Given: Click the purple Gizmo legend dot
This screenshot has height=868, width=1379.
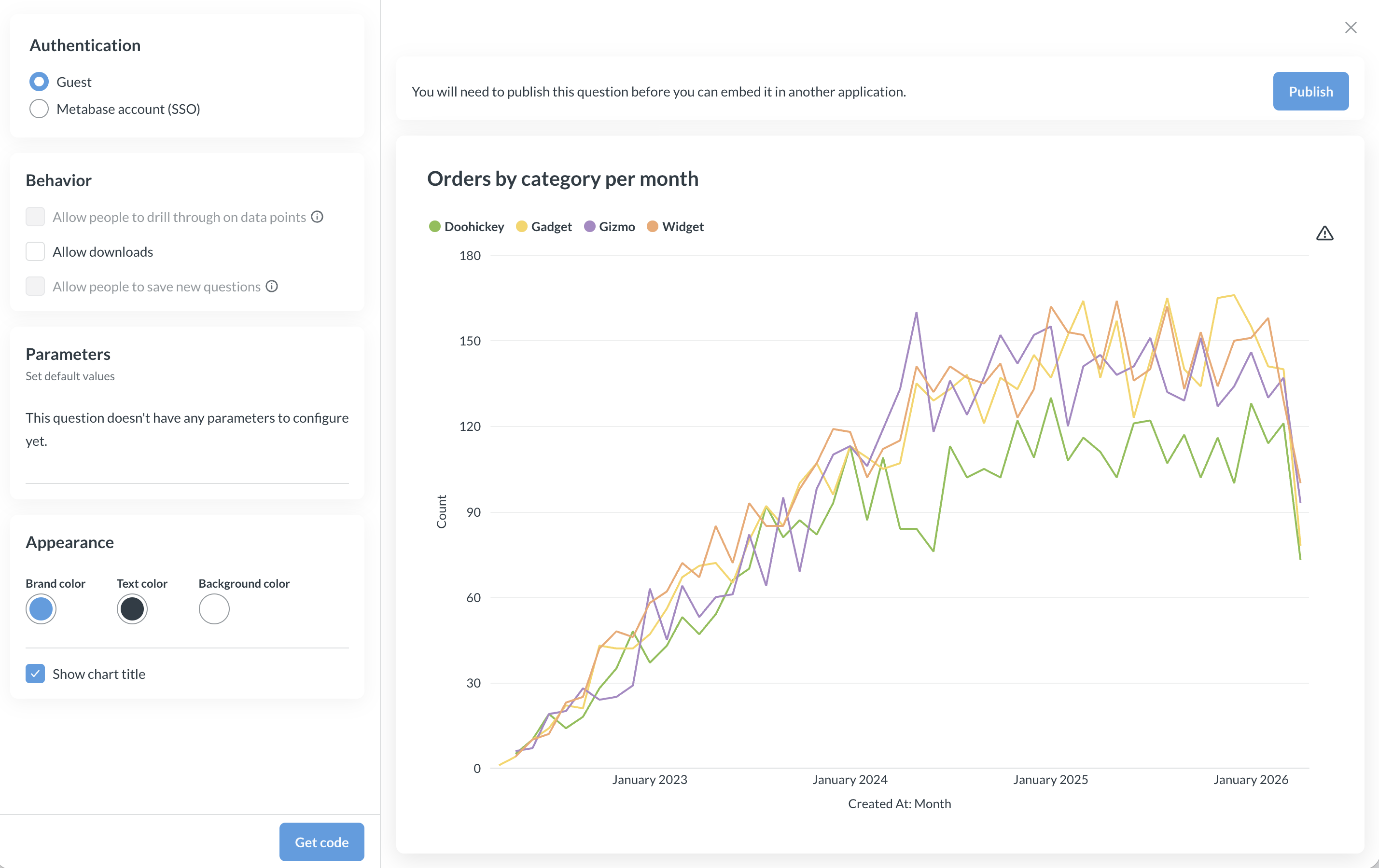Looking at the screenshot, I should (x=589, y=227).
